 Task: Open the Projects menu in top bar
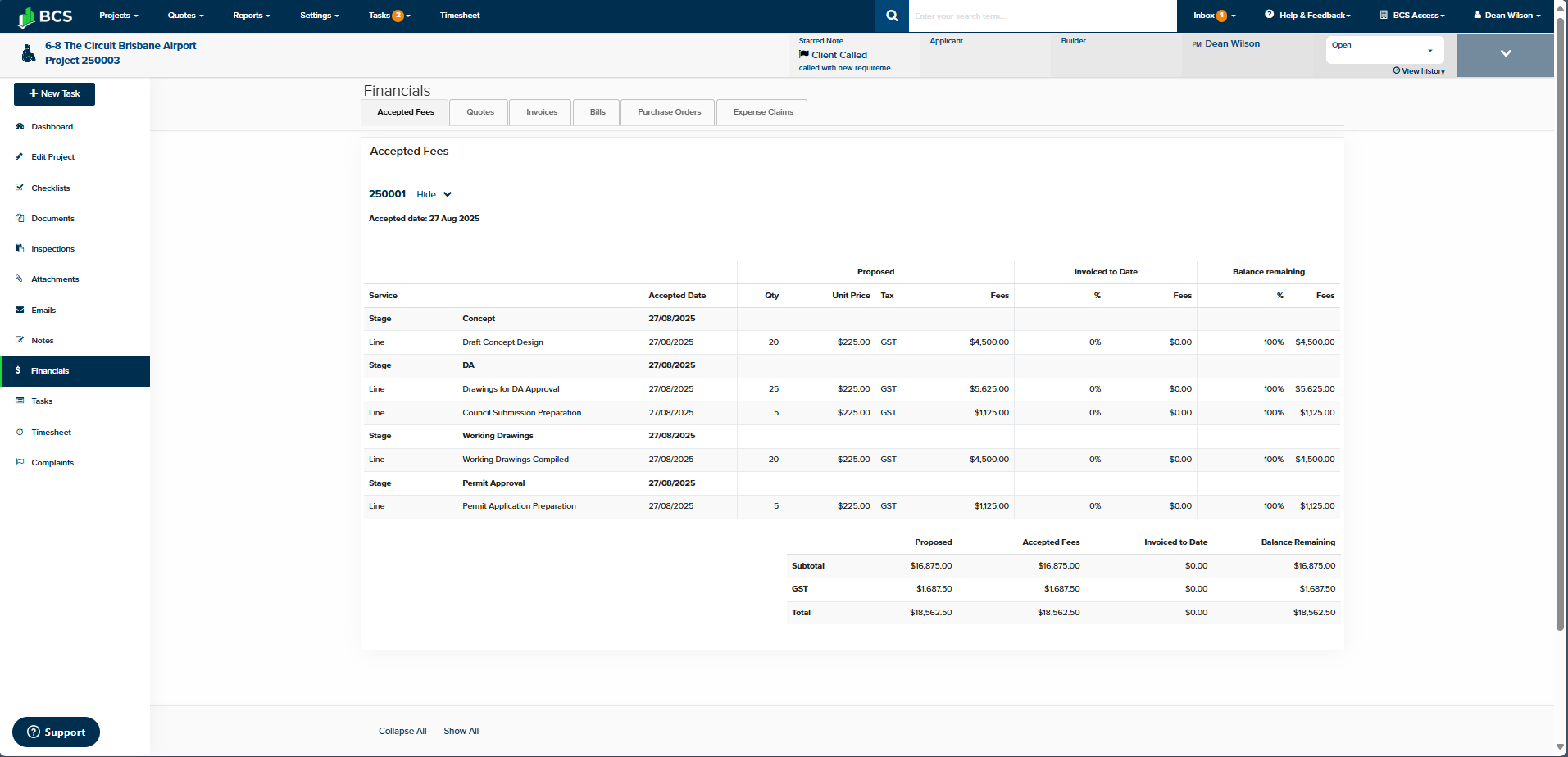click(118, 16)
